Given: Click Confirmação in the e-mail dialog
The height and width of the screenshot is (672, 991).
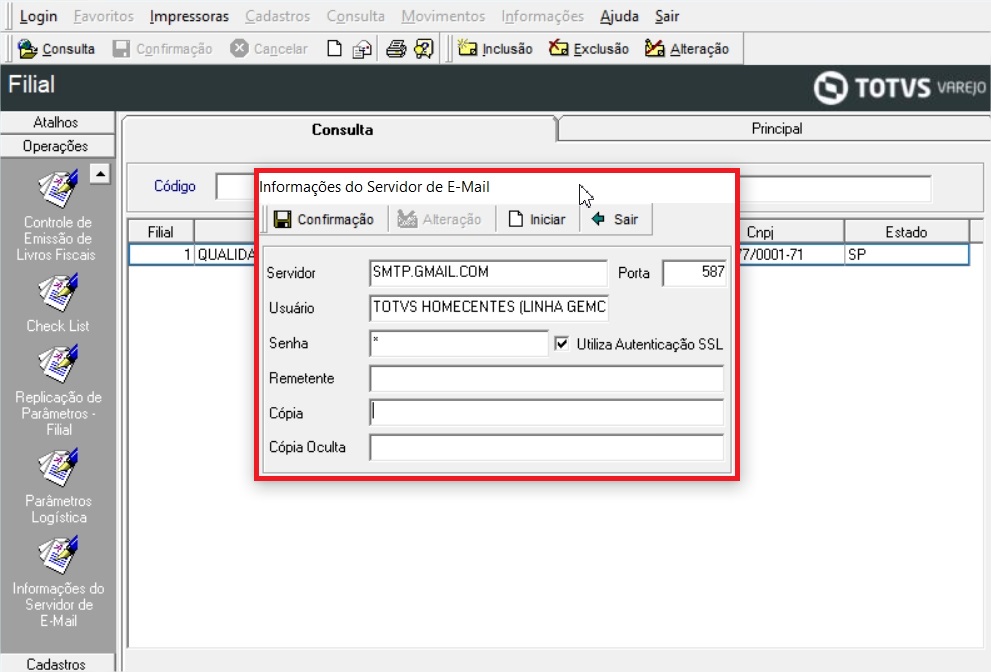Looking at the screenshot, I should (324, 219).
